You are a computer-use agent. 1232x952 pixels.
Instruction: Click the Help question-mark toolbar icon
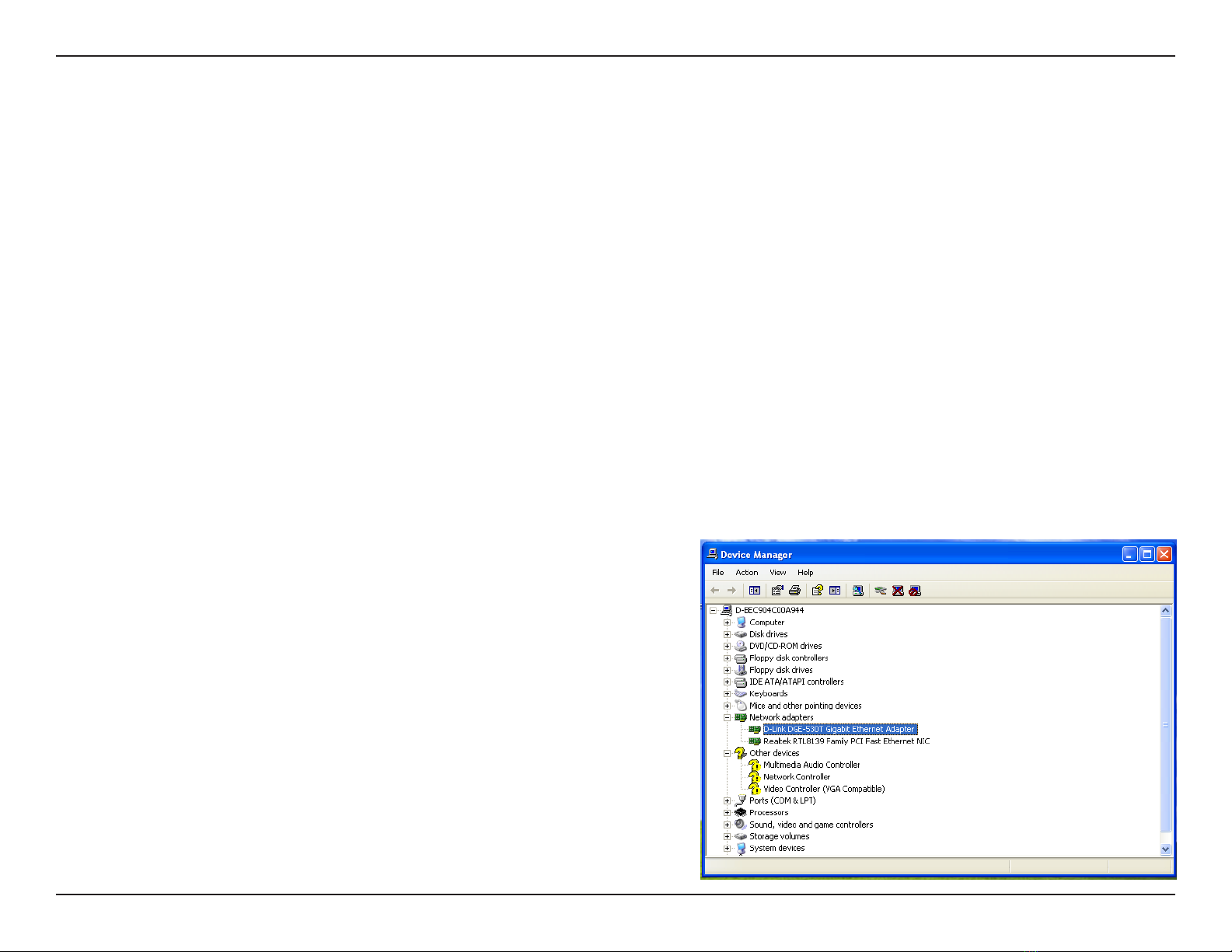[817, 591]
